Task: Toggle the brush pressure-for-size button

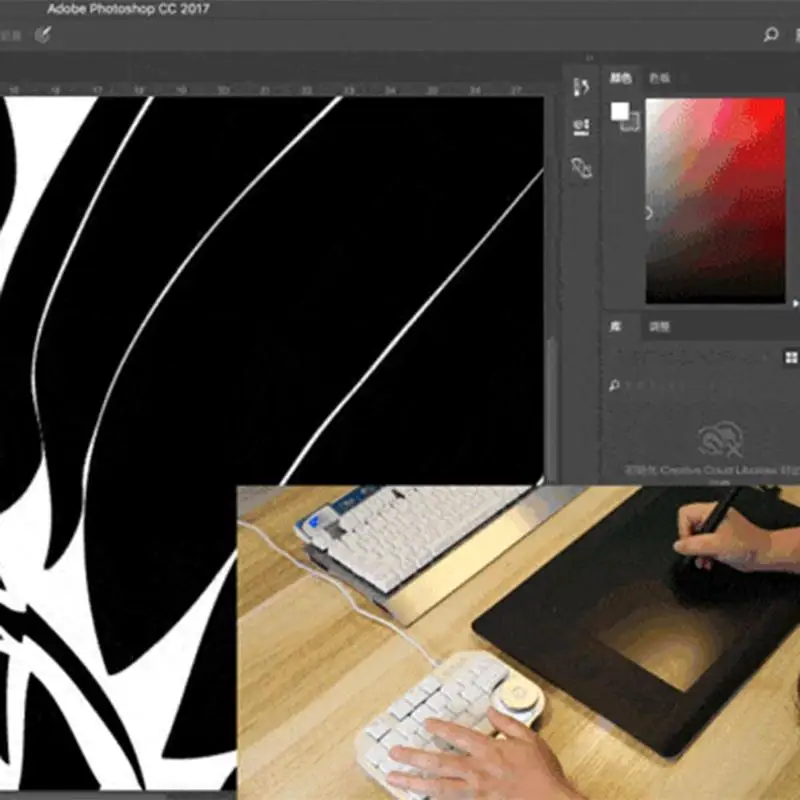Action: [x=43, y=35]
